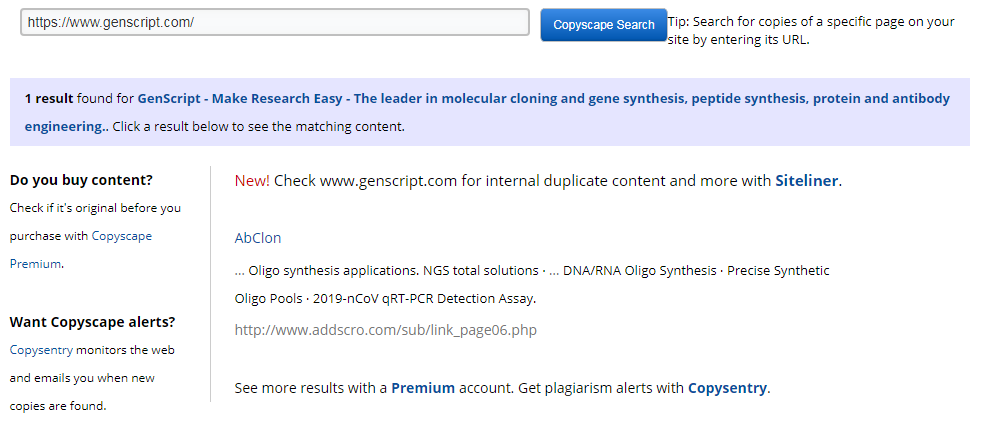The height and width of the screenshot is (421, 995).
Task: Click the "Want Copyscape alerts?" heading
Action: pos(92,322)
